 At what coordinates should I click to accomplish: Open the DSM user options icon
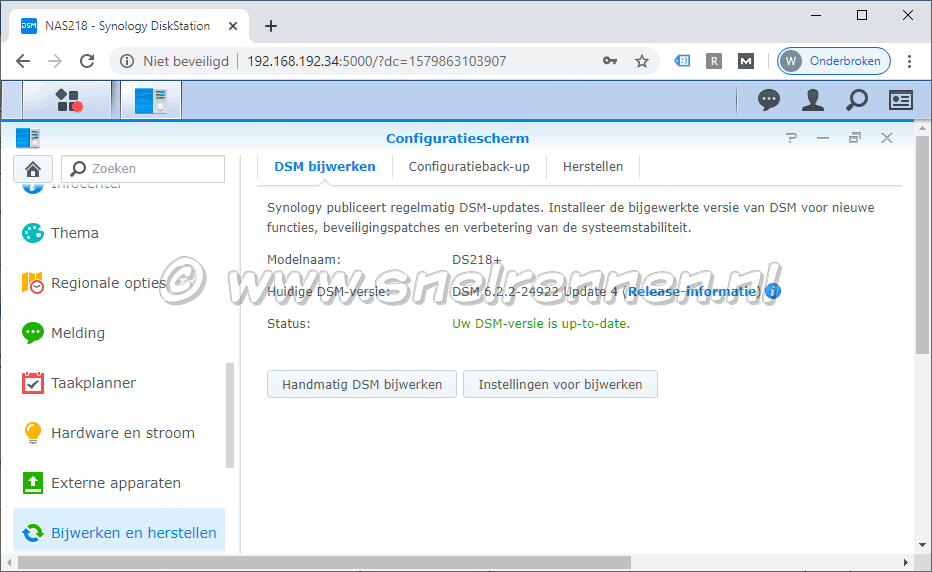click(x=813, y=100)
